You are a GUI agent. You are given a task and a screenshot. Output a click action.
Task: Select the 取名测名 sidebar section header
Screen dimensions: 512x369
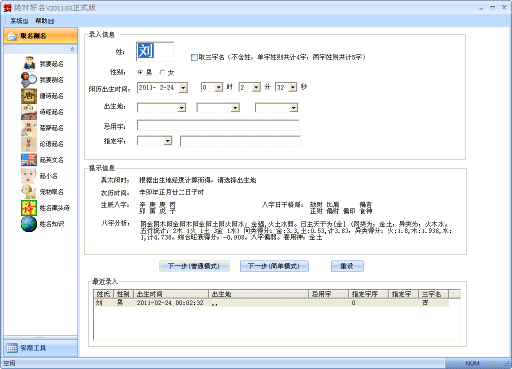40,36
